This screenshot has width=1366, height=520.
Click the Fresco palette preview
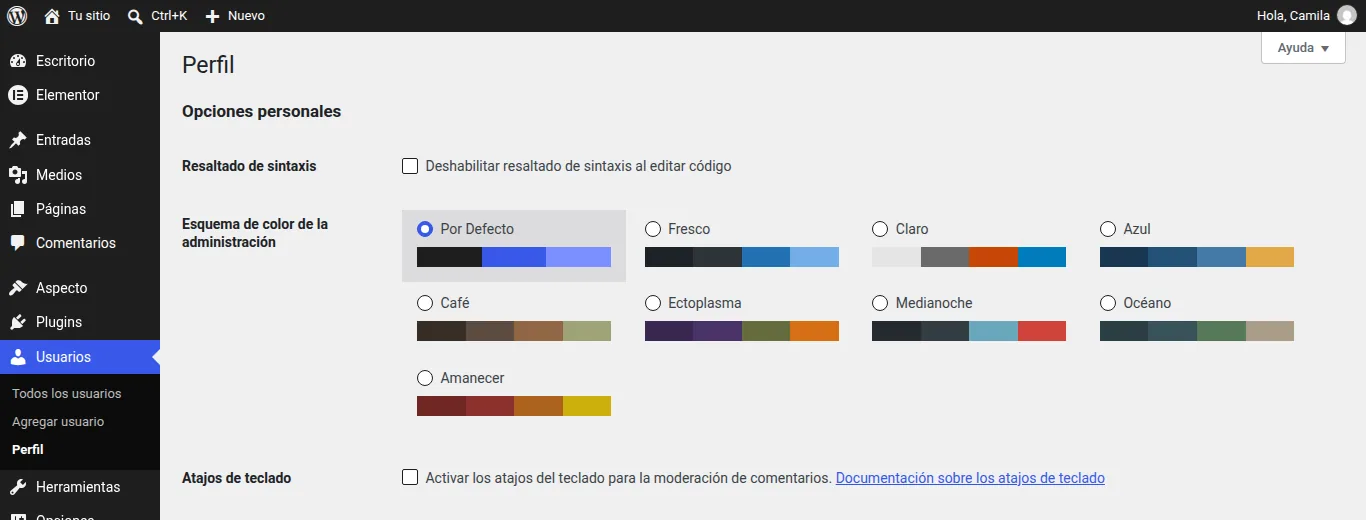[x=742, y=257]
